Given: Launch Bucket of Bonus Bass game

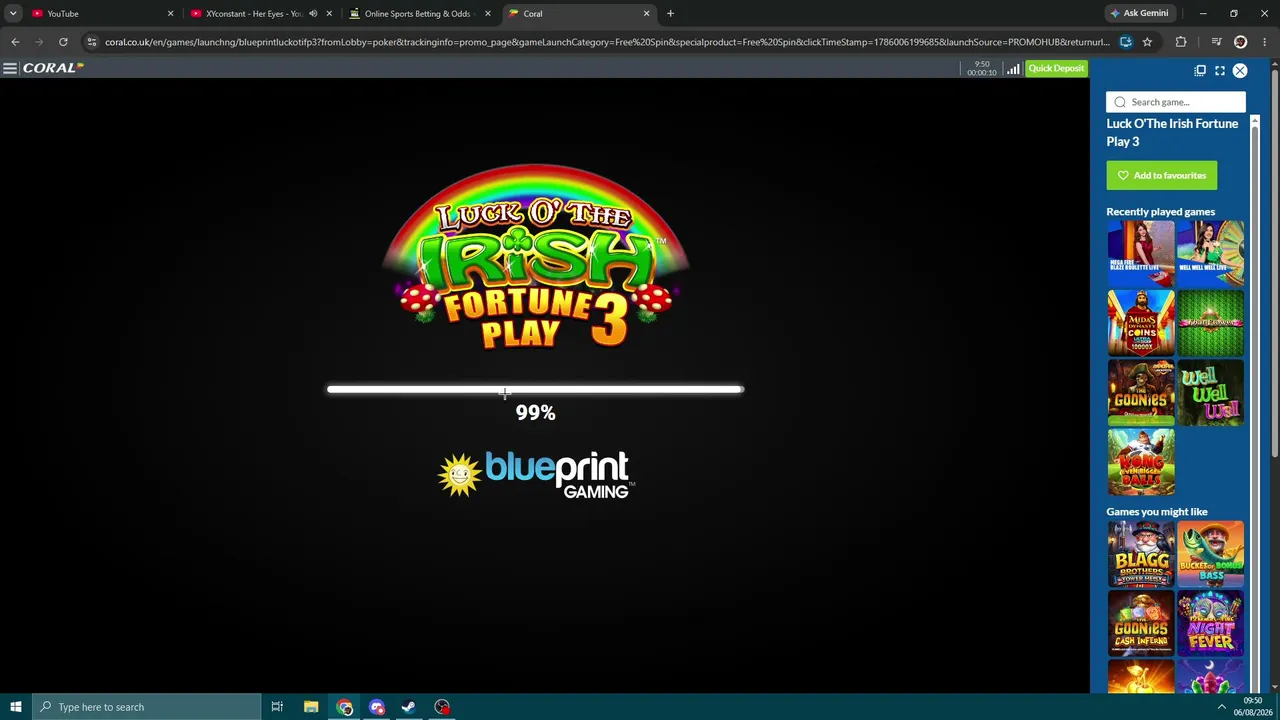Looking at the screenshot, I should (1211, 553).
